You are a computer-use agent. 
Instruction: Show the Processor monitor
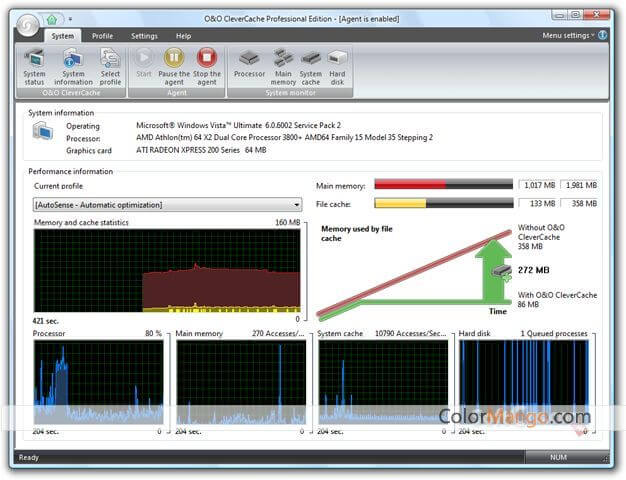(x=250, y=64)
